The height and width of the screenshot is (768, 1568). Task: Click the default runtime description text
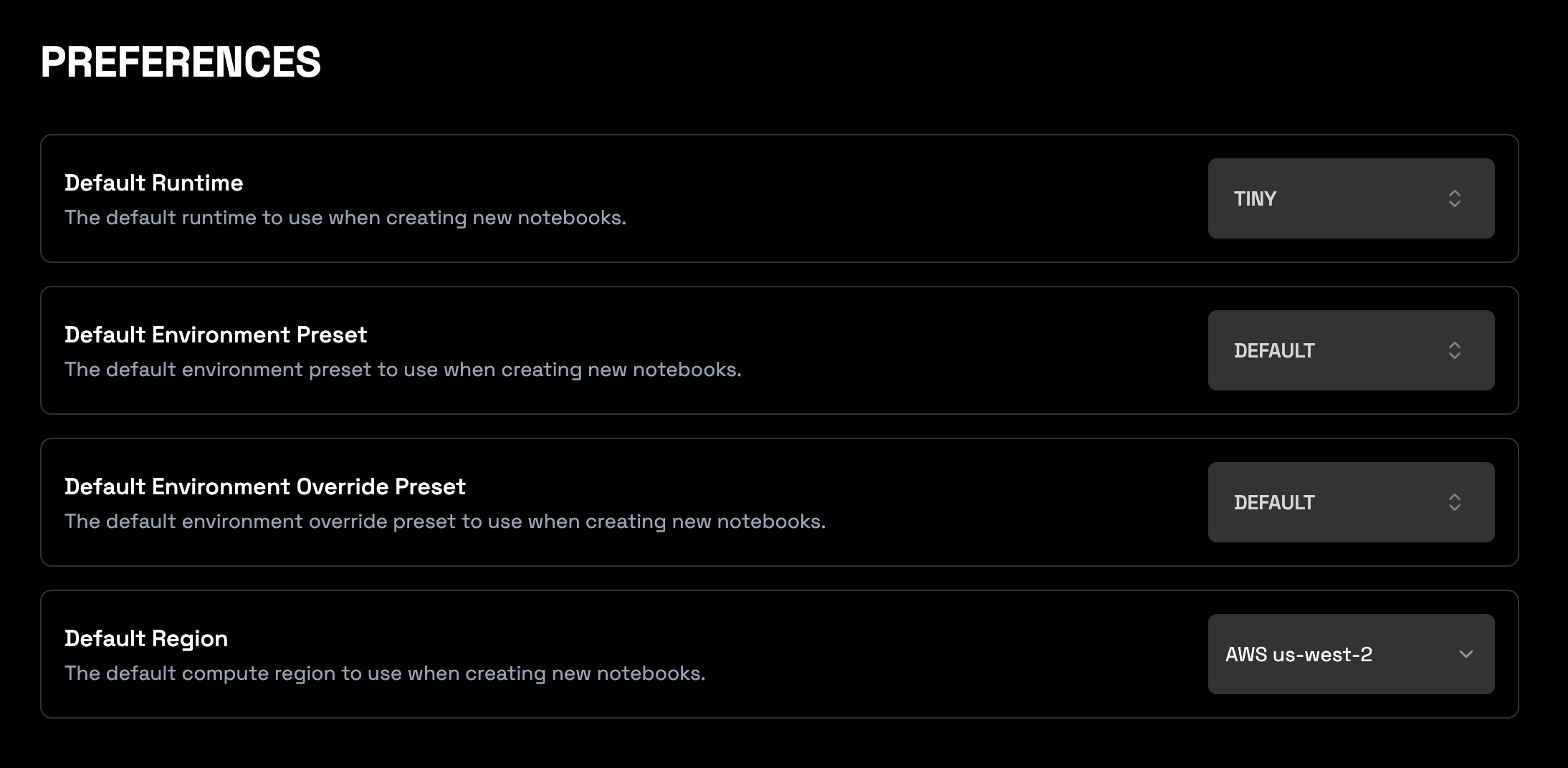[x=345, y=218]
